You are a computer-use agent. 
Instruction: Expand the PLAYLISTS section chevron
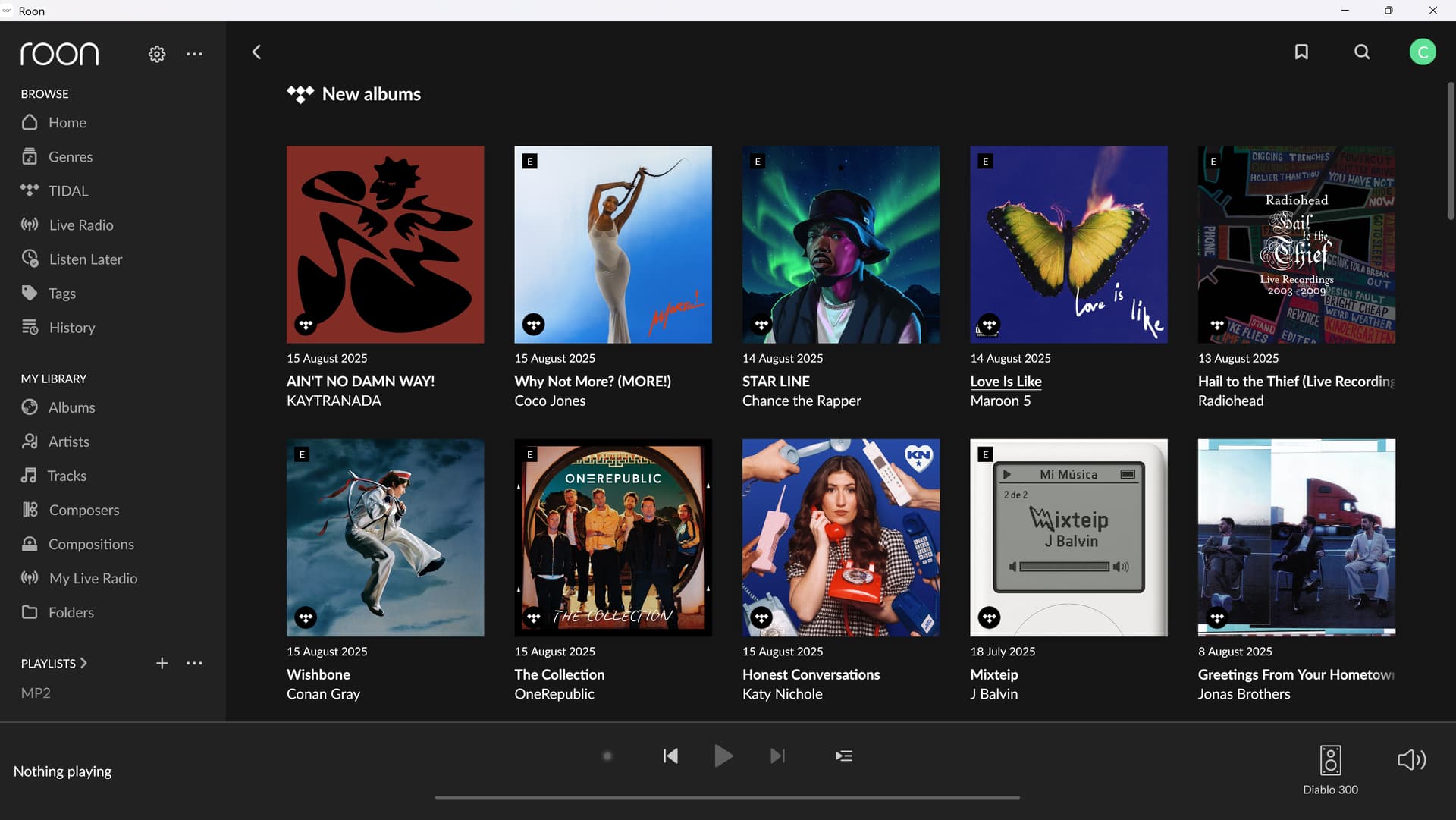[x=83, y=663]
